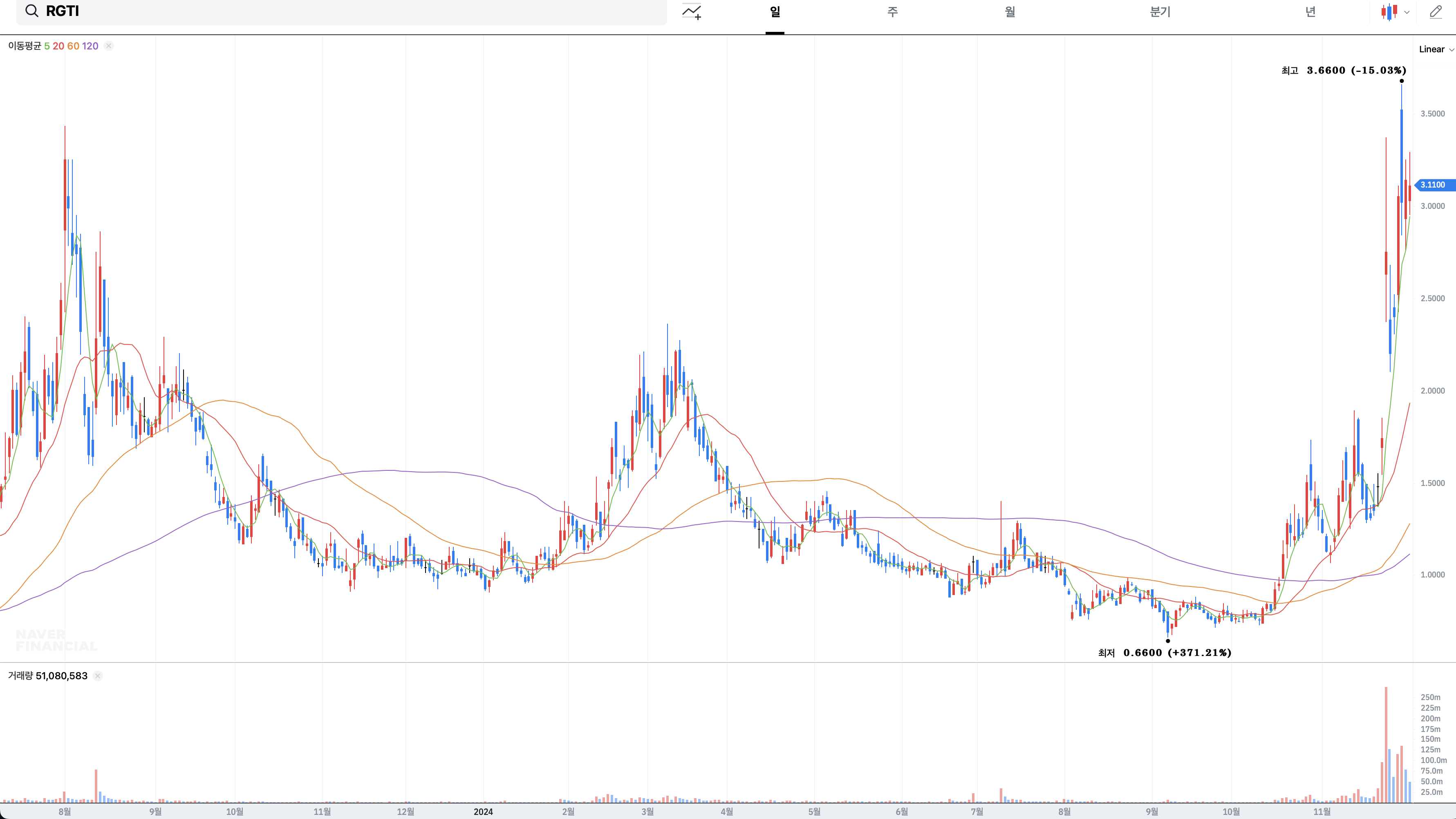Expand the chart type dropdown arrow

1407,12
